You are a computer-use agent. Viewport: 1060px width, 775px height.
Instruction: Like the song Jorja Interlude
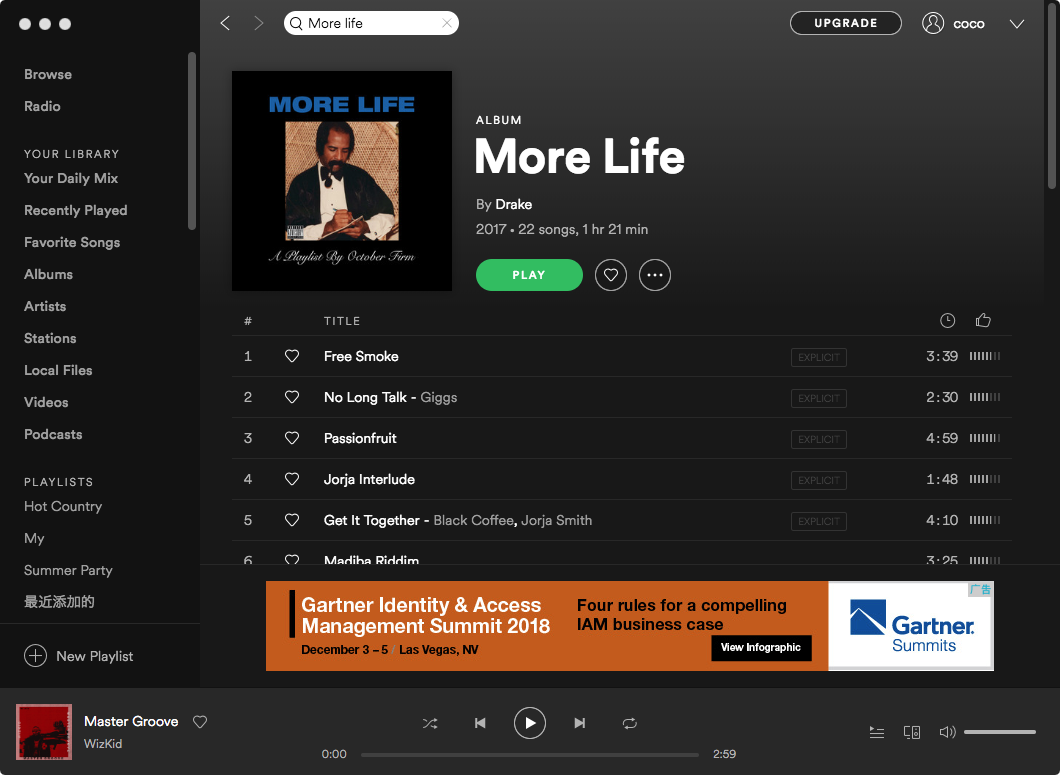(292, 479)
